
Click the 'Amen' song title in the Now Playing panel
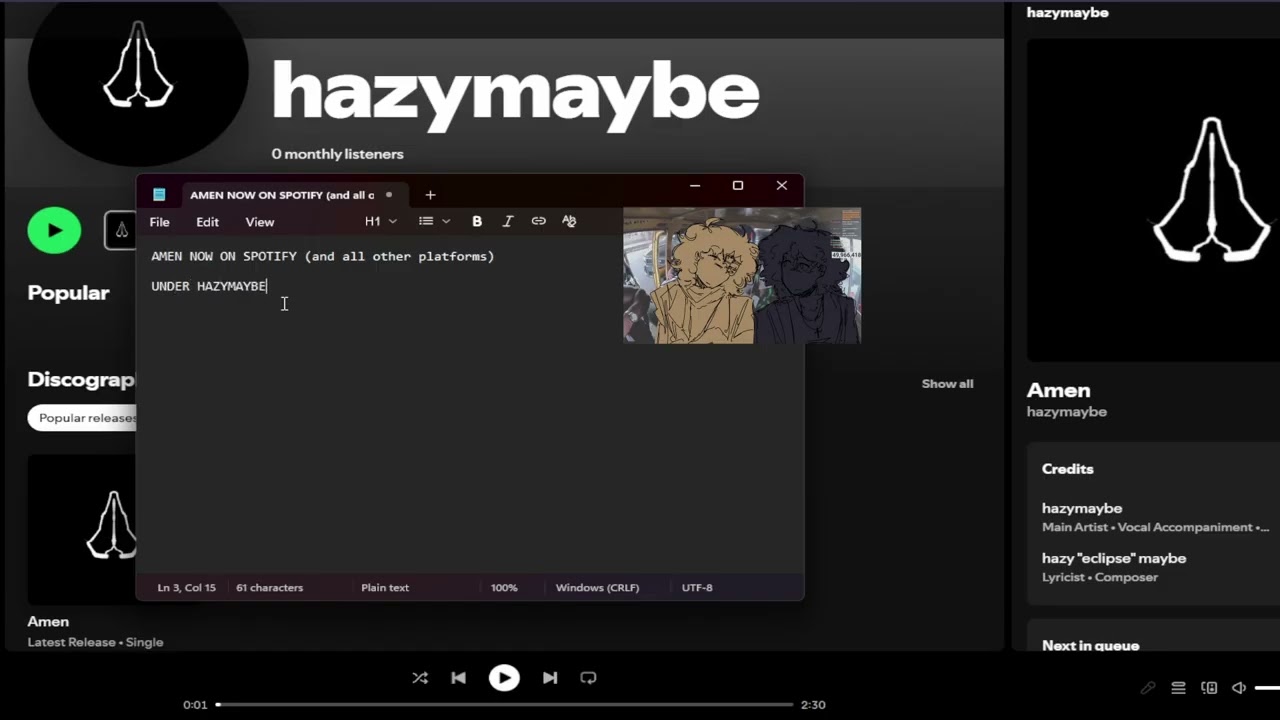coord(1058,390)
